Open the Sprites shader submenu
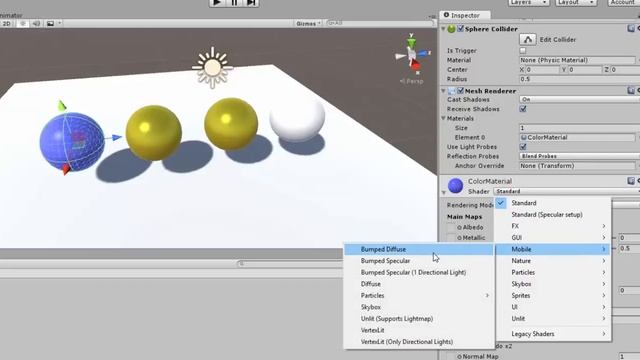640x360 pixels. pyautogui.click(x=553, y=296)
